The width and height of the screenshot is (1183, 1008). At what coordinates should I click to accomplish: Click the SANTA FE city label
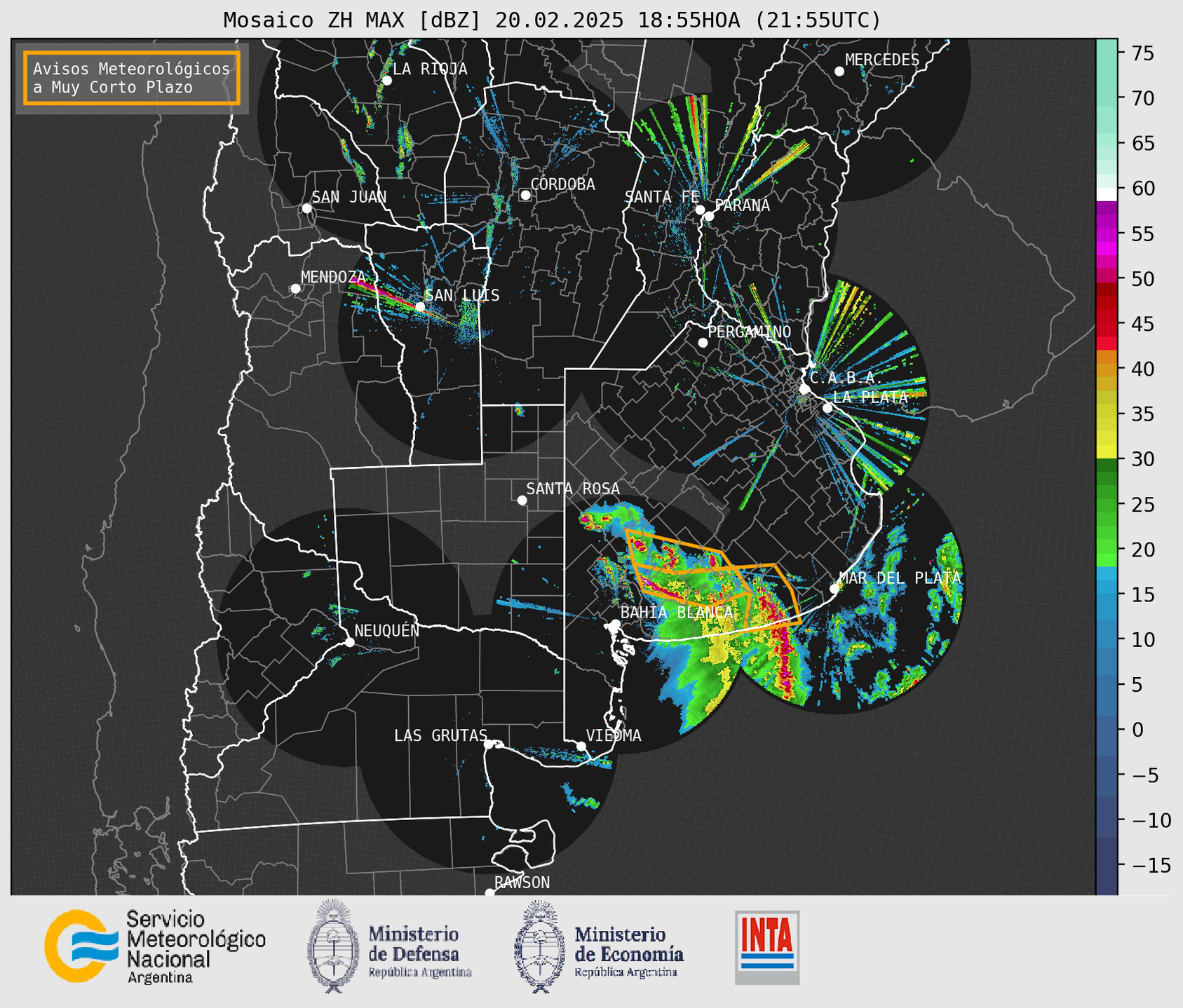[x=662, y=197]
